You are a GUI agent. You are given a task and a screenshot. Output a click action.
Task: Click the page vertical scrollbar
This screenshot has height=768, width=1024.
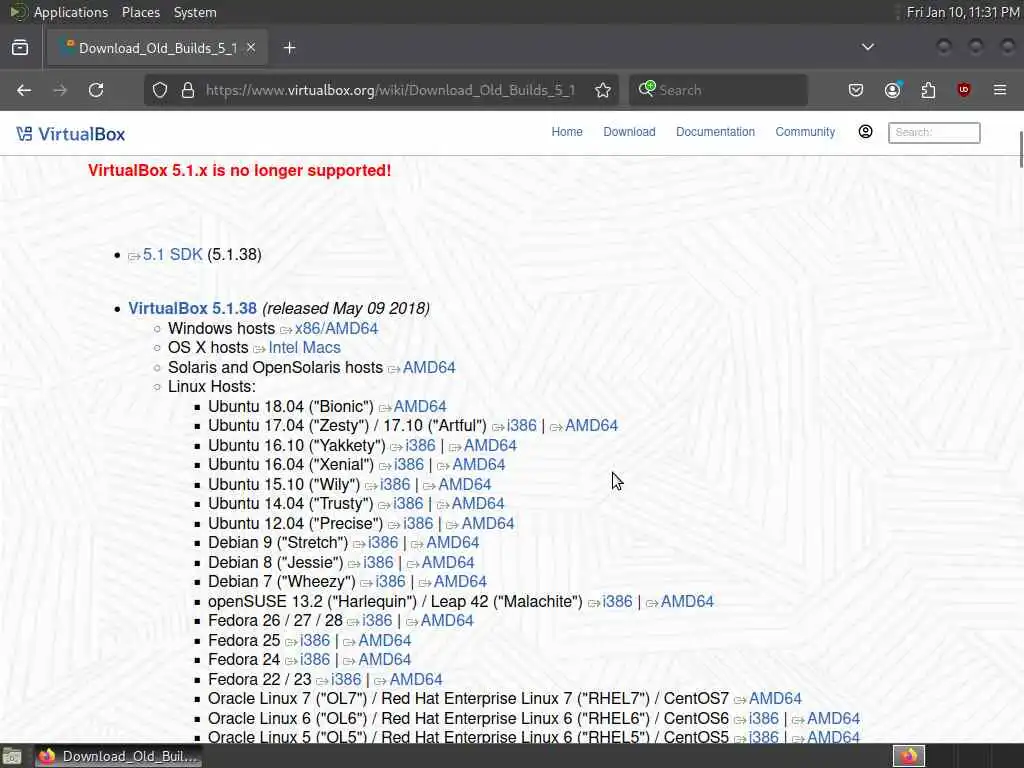point(1021,150)
